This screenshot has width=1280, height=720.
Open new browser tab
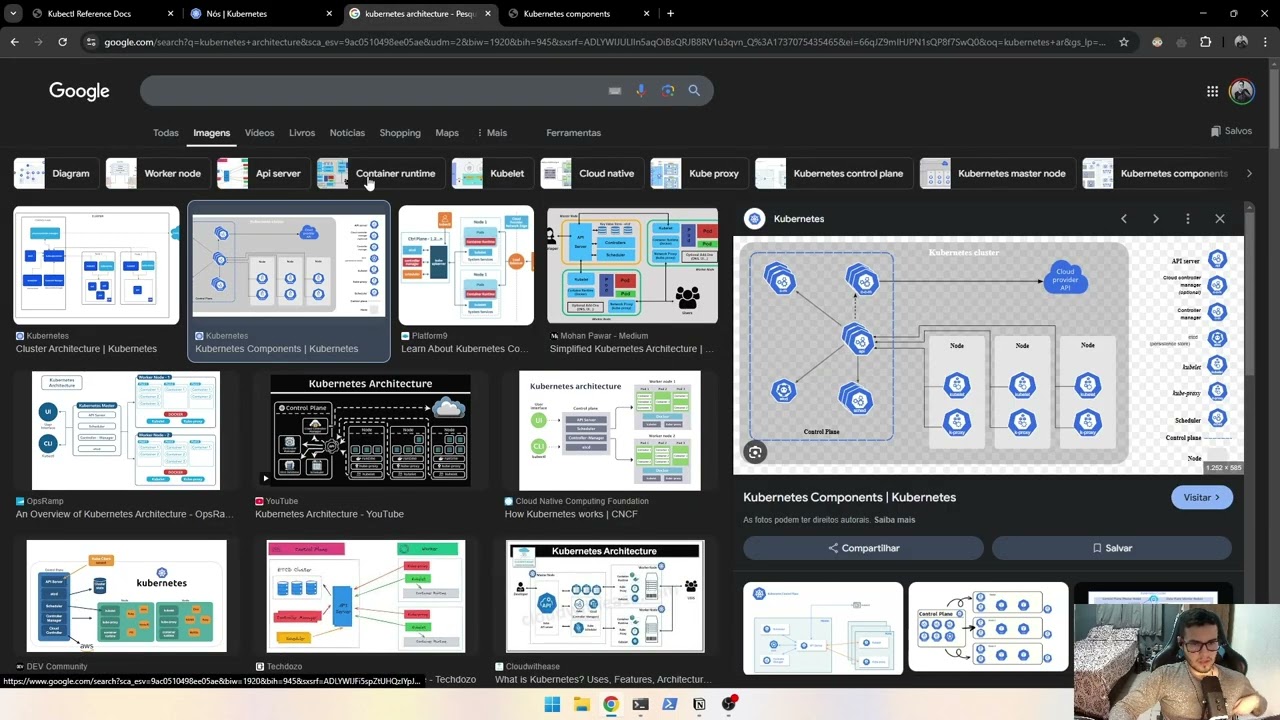670,14
